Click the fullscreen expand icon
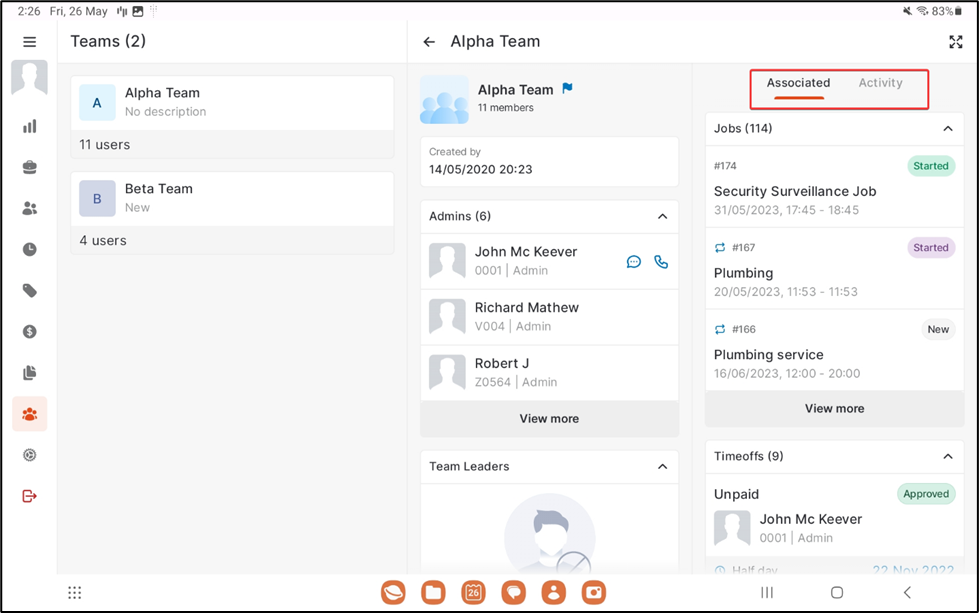 tap(955, 42)
